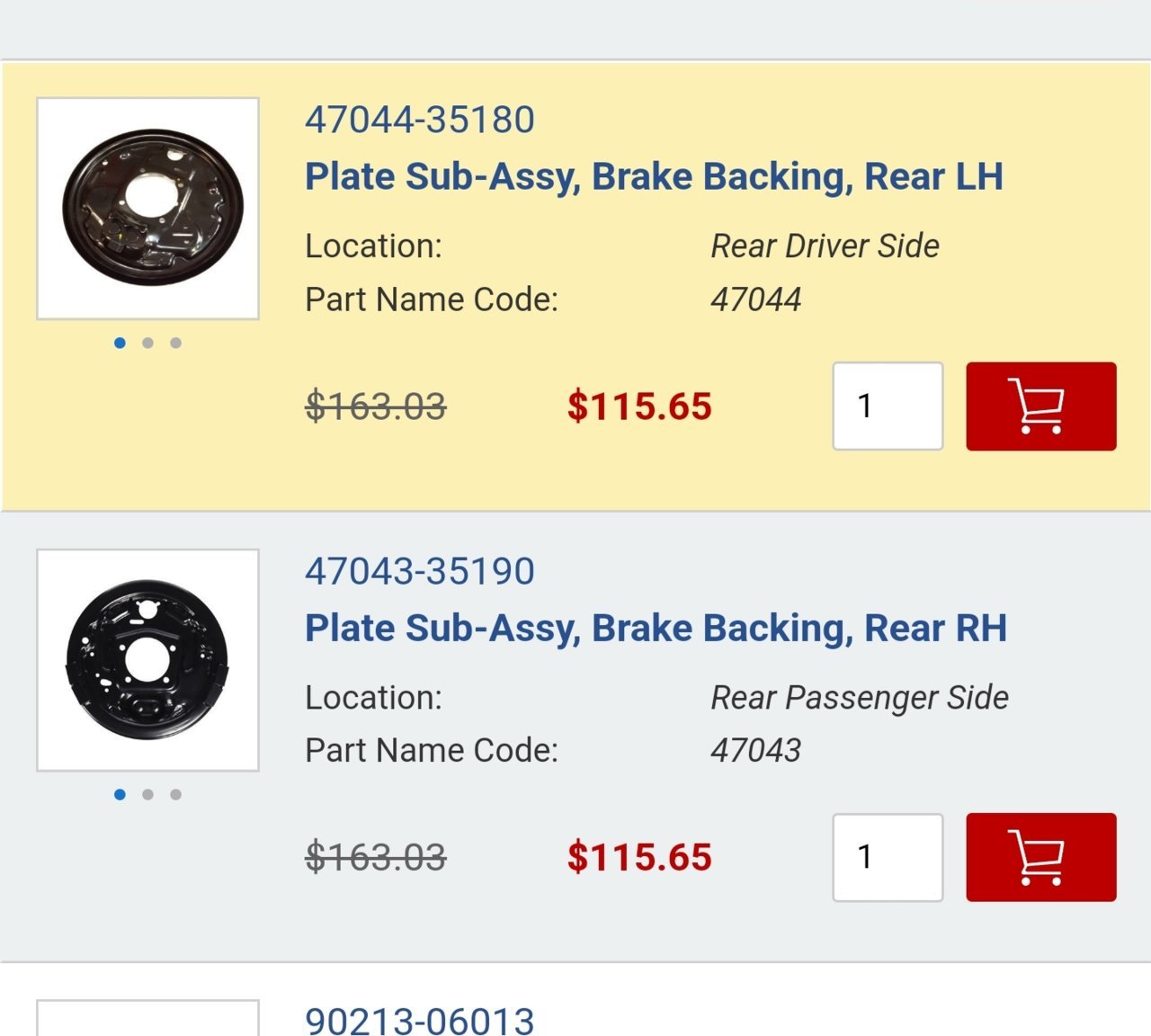Image resolution: width=1151 pixels, height=1036 pixels.
Task: Select first image dot for Rear LH plate
Action: coord(120,343)
